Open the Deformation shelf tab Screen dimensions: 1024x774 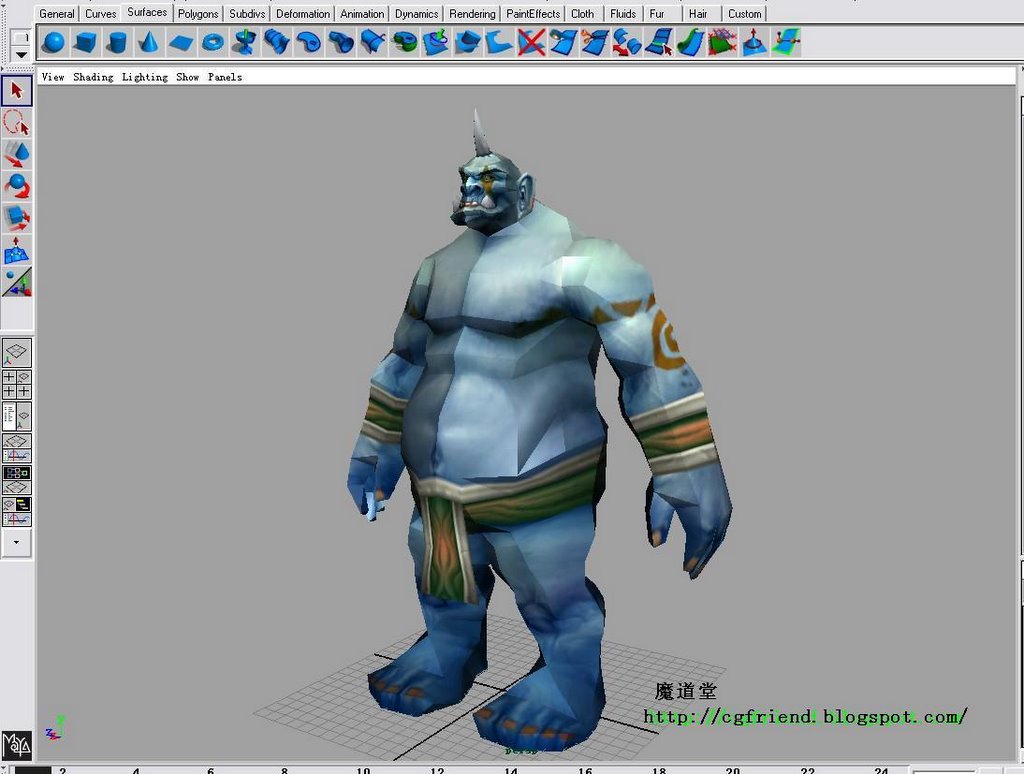[x=302, y=14]
